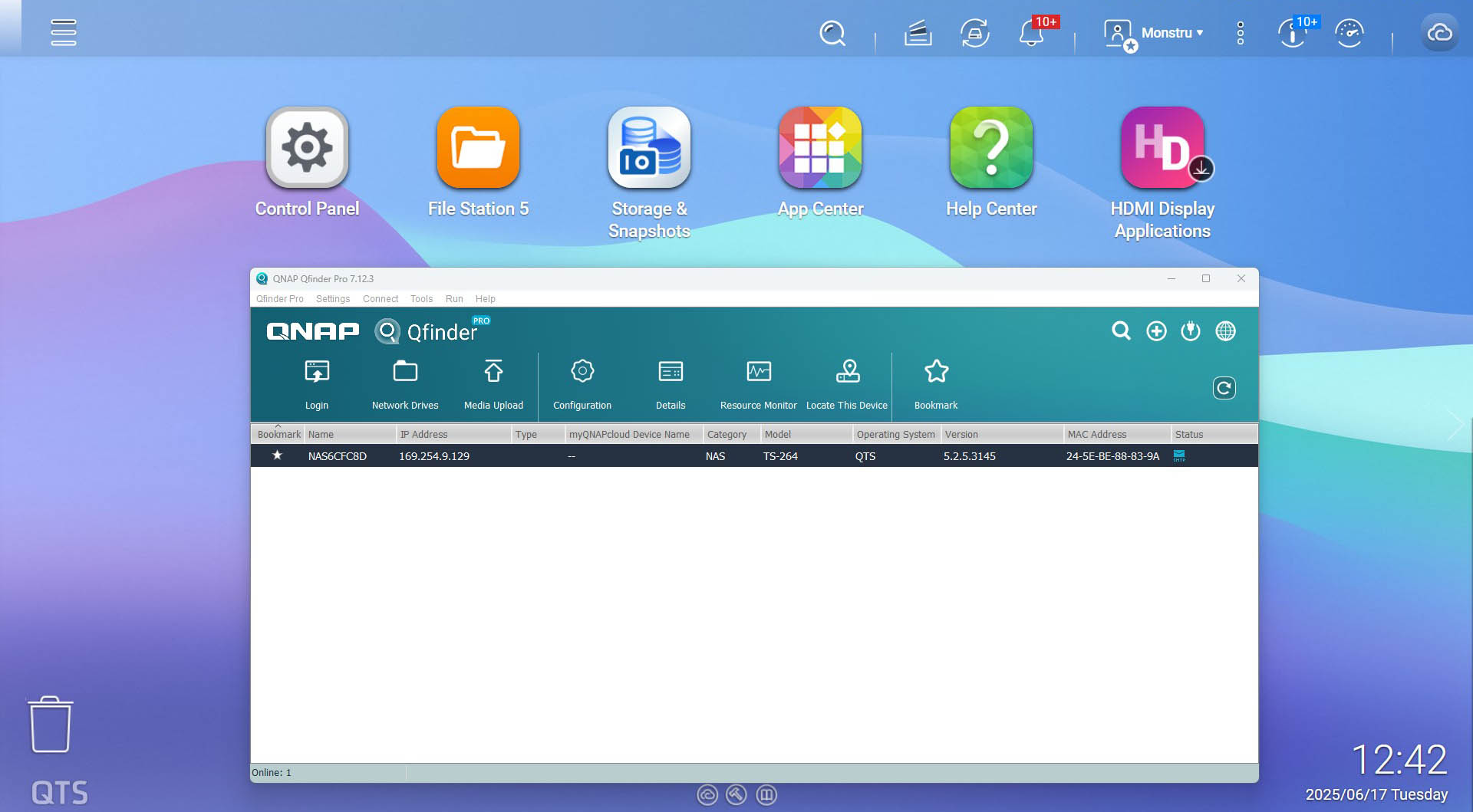The image size is (1473, 812).
Task: Click the desktop clock showing 12:42
Action: pos(1399,760)
